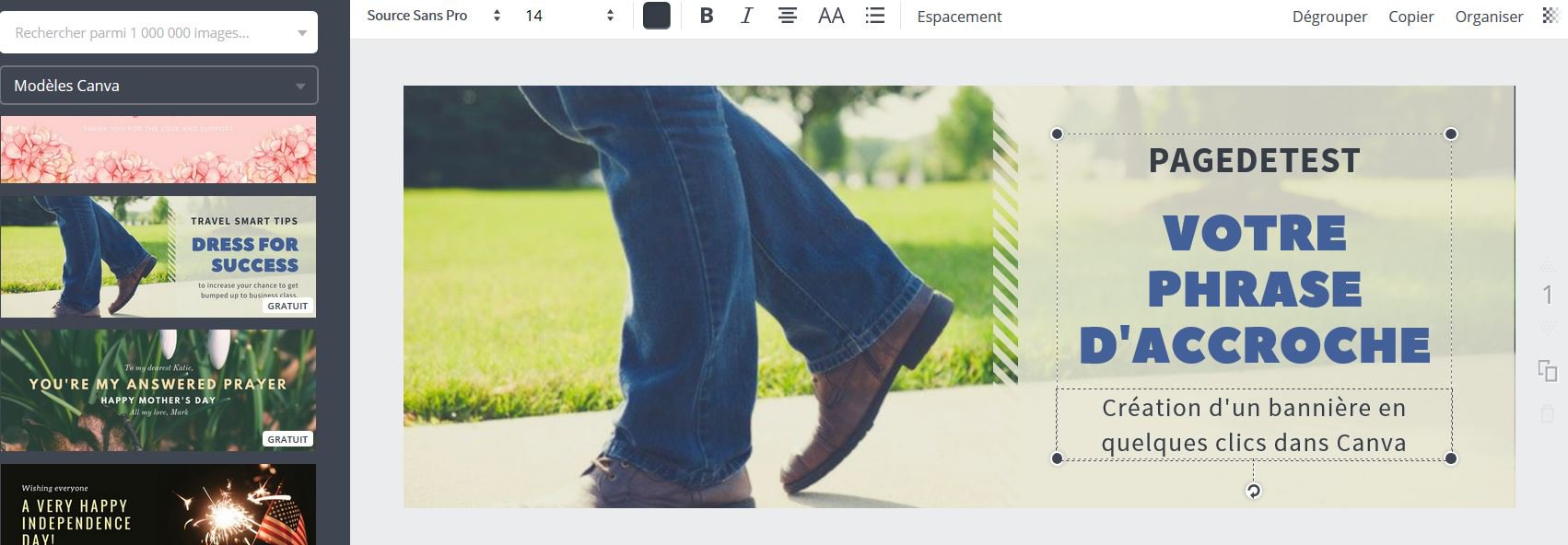Click the page number 1 indicator
The height and width of the screenshot is (545, 1568).
tap(1548, 295)
